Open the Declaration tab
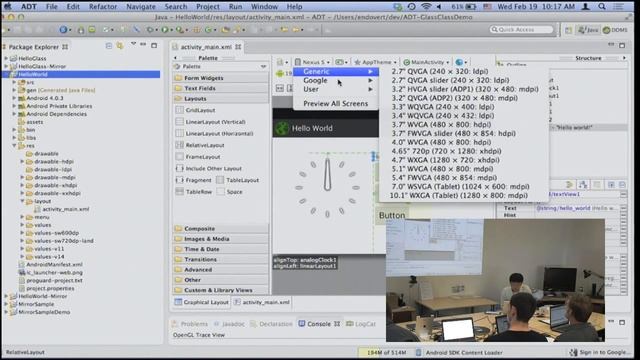Screen dimensions: 640x360 271,324
